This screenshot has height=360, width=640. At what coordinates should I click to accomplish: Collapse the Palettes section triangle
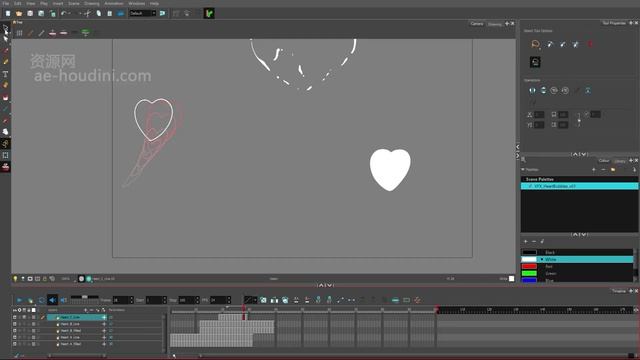click(523, 169)
